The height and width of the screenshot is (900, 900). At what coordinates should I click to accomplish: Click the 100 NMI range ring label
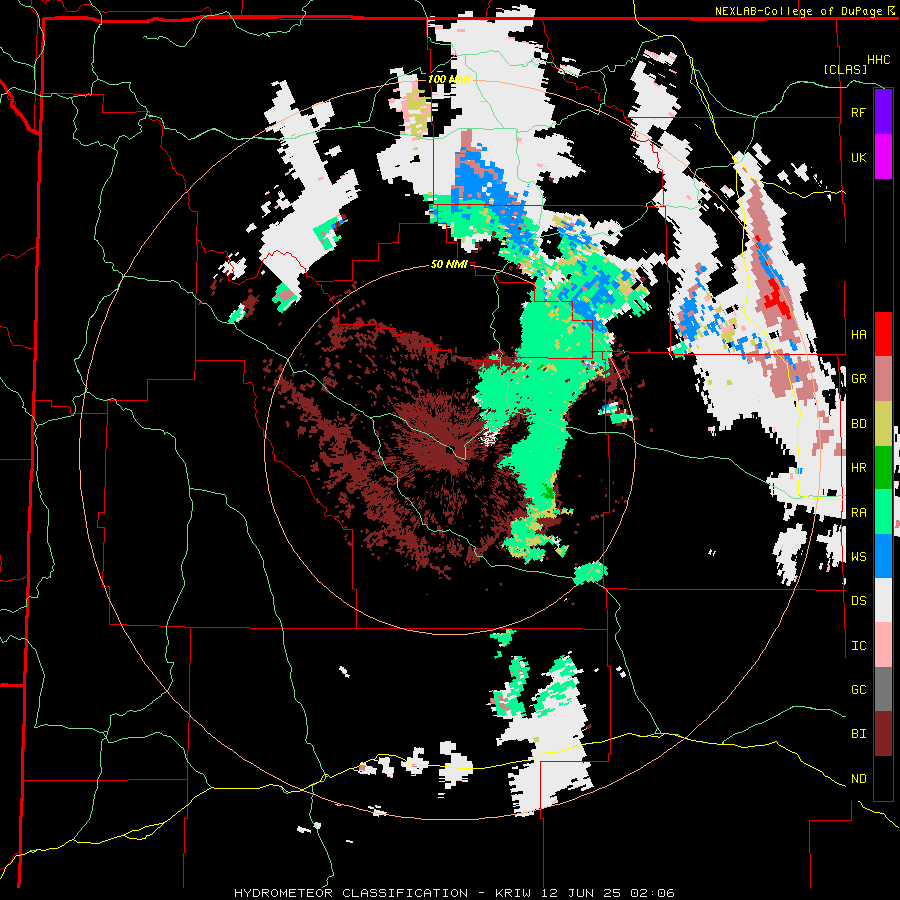(449, 79)
